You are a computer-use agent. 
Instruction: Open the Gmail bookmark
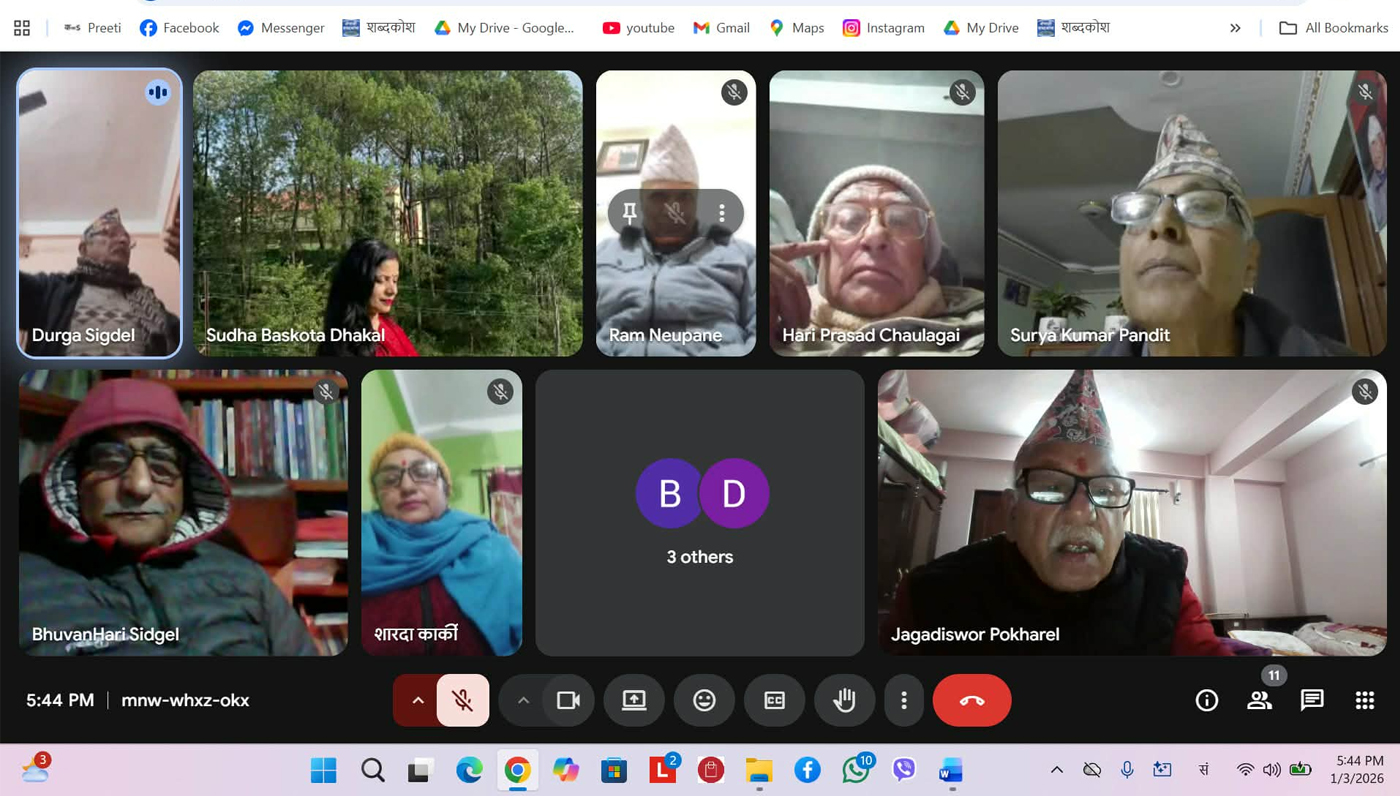(721, 28)
